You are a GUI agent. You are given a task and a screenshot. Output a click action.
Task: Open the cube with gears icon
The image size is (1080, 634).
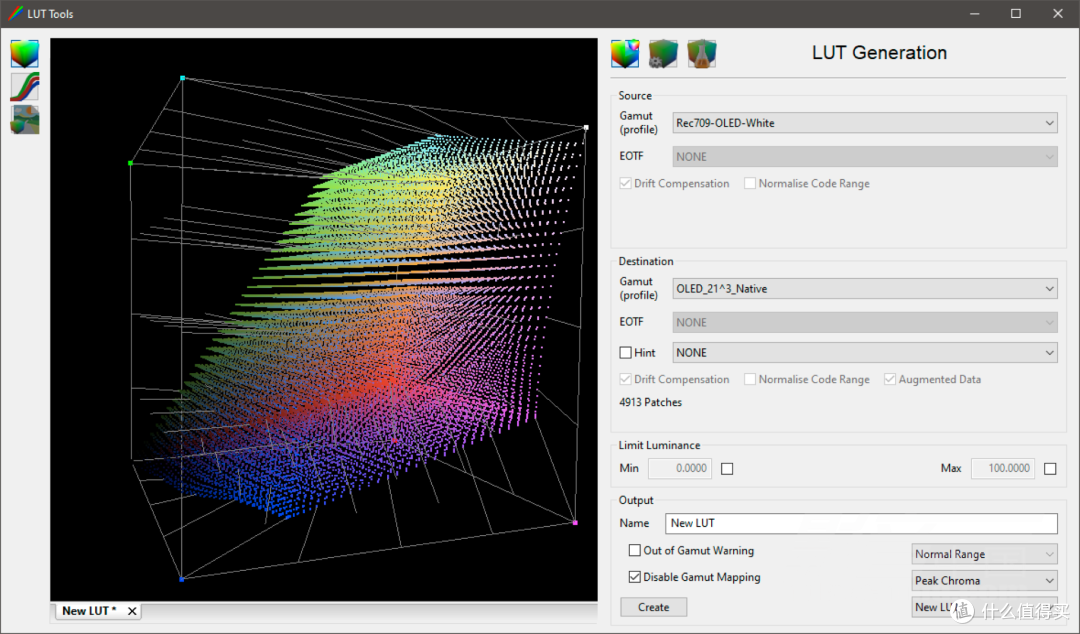point(663,54)
